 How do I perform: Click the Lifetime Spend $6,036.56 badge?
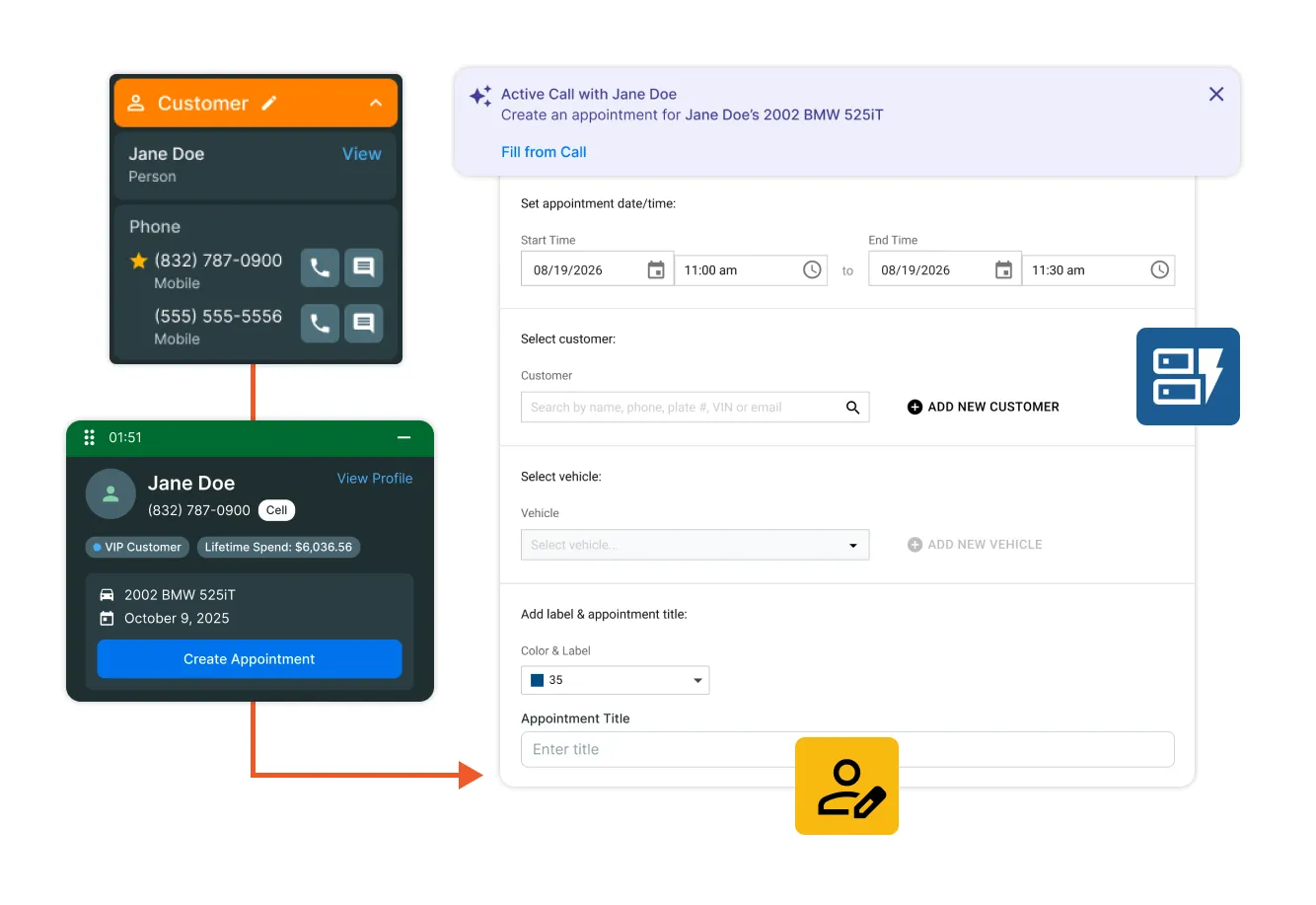[278, 547]
